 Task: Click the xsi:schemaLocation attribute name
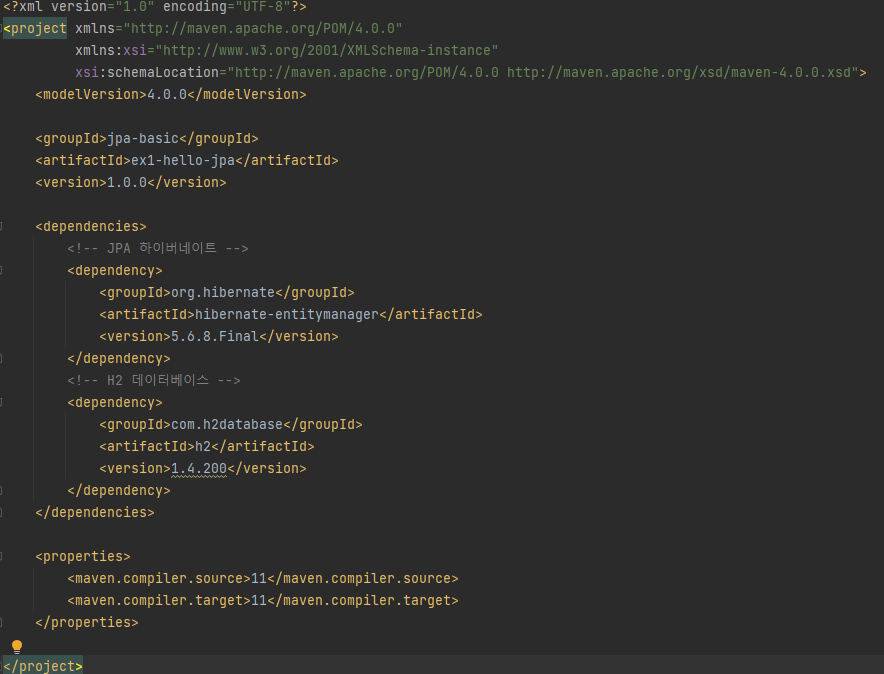[x=147, y=72]
